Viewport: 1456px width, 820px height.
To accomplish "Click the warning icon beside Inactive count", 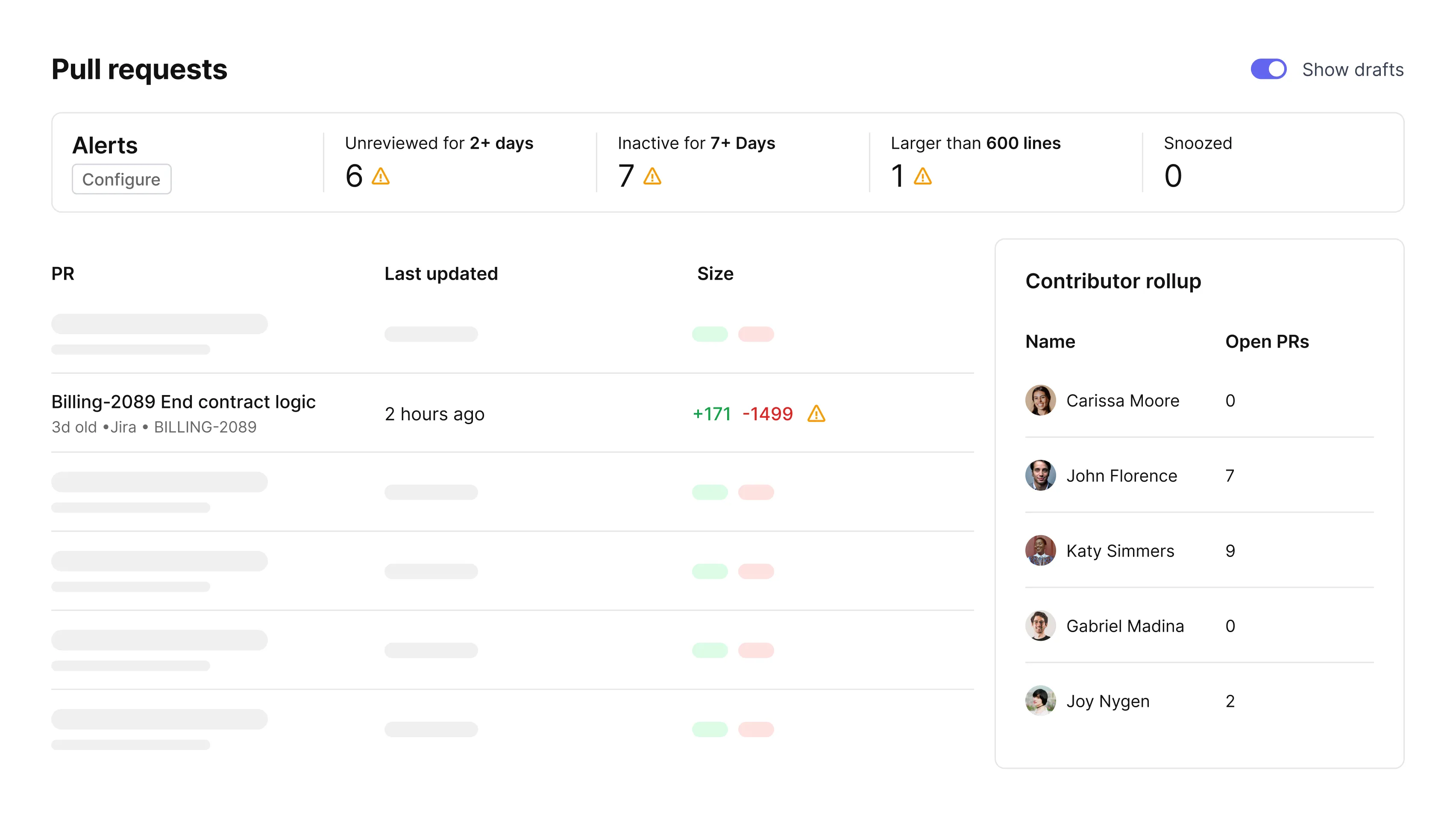I will pyautogui.click(x=652, y=176).
